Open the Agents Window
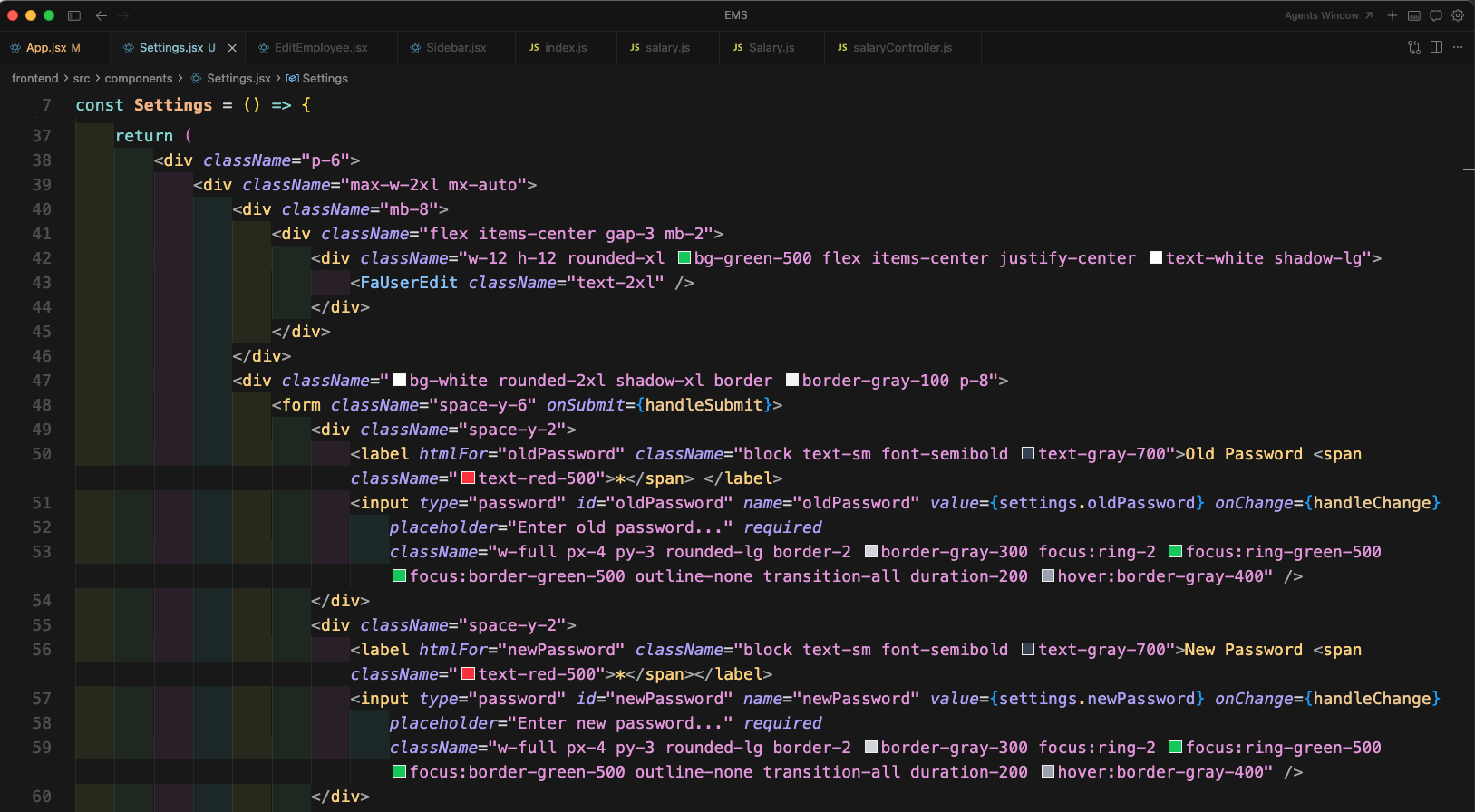 [x=1328, y=15]
